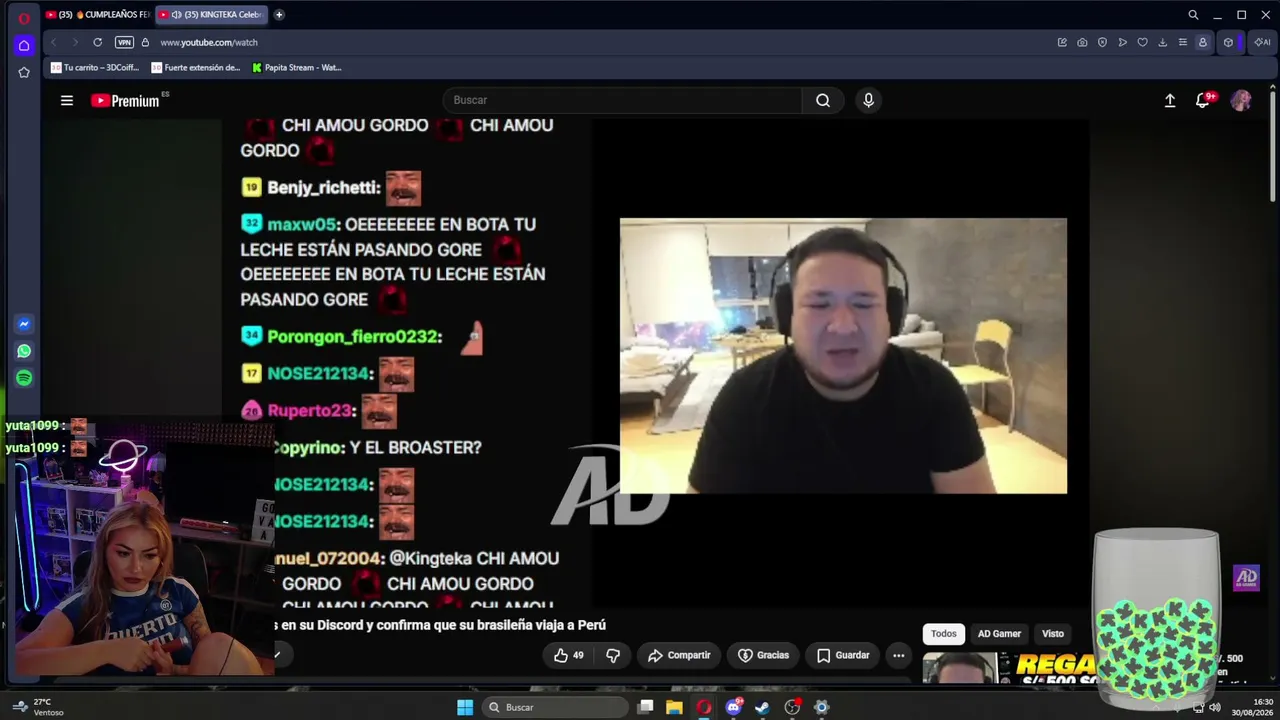Screen dimensions: 1280x720
Task: Open the Opera AI assistant button
Action: (x=1263, y=42)
